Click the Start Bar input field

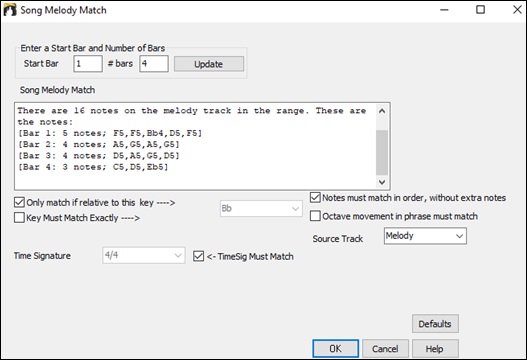(x=88, y=64)
